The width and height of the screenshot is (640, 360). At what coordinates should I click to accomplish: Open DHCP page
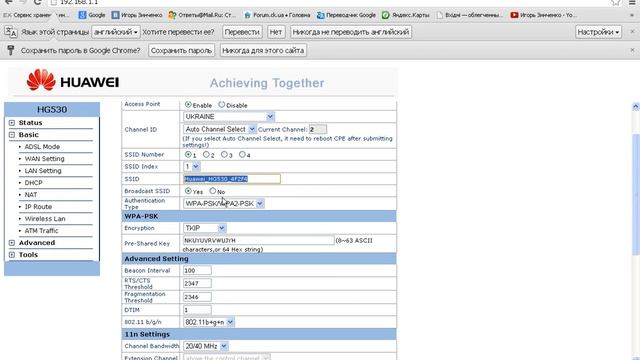(x=33, y=183)
